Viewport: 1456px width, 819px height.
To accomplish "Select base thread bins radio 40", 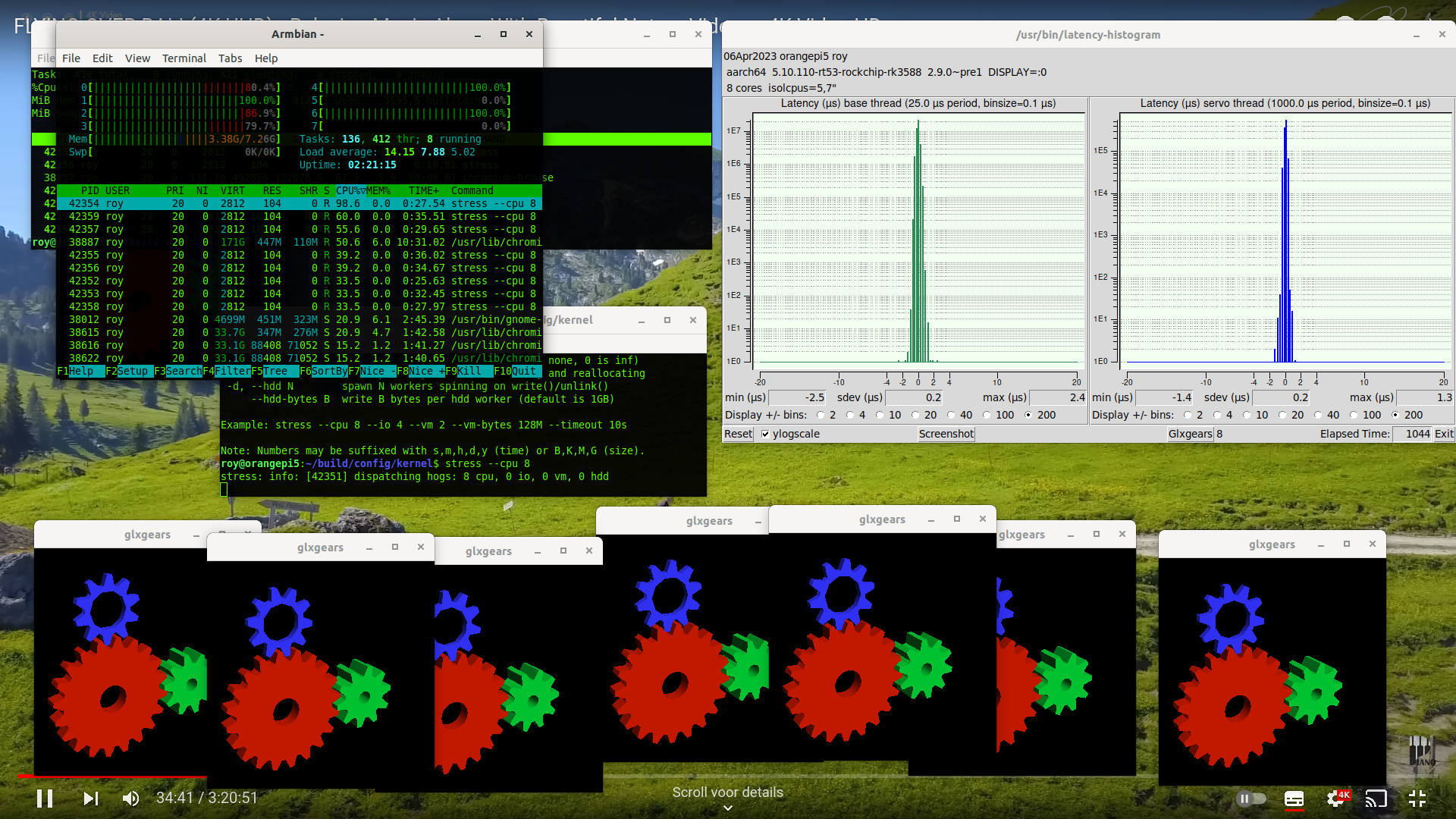I will click(951, 415).
